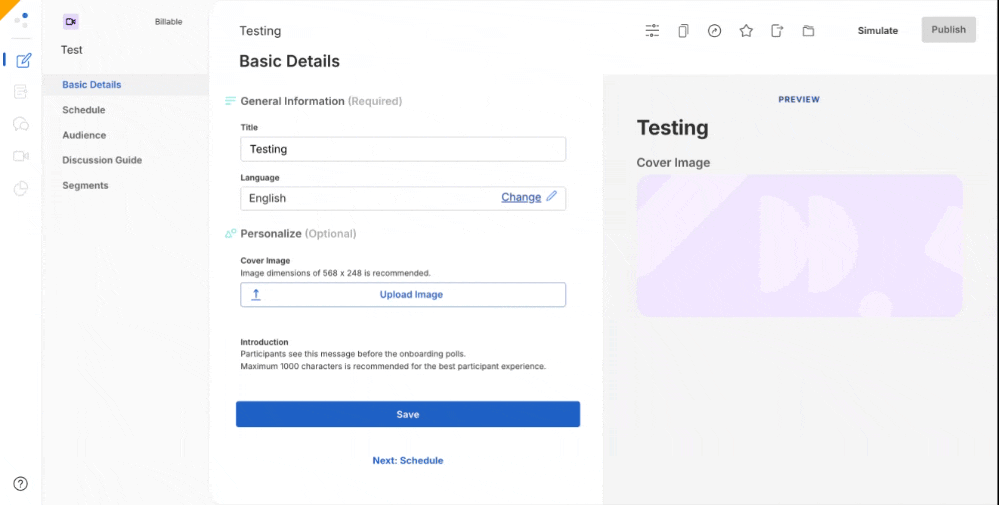Image resolution: width=999 pixels, height=505 pixels.
Task: Open the pie chart icon in left rail
Action: click(x=21, y=188)
